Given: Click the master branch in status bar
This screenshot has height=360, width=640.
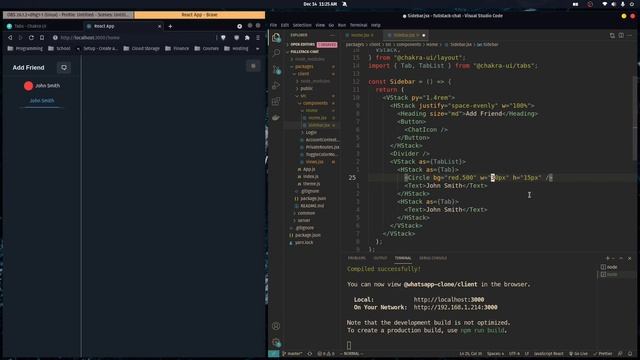Looking at the screenshot, I should [292, 353].
